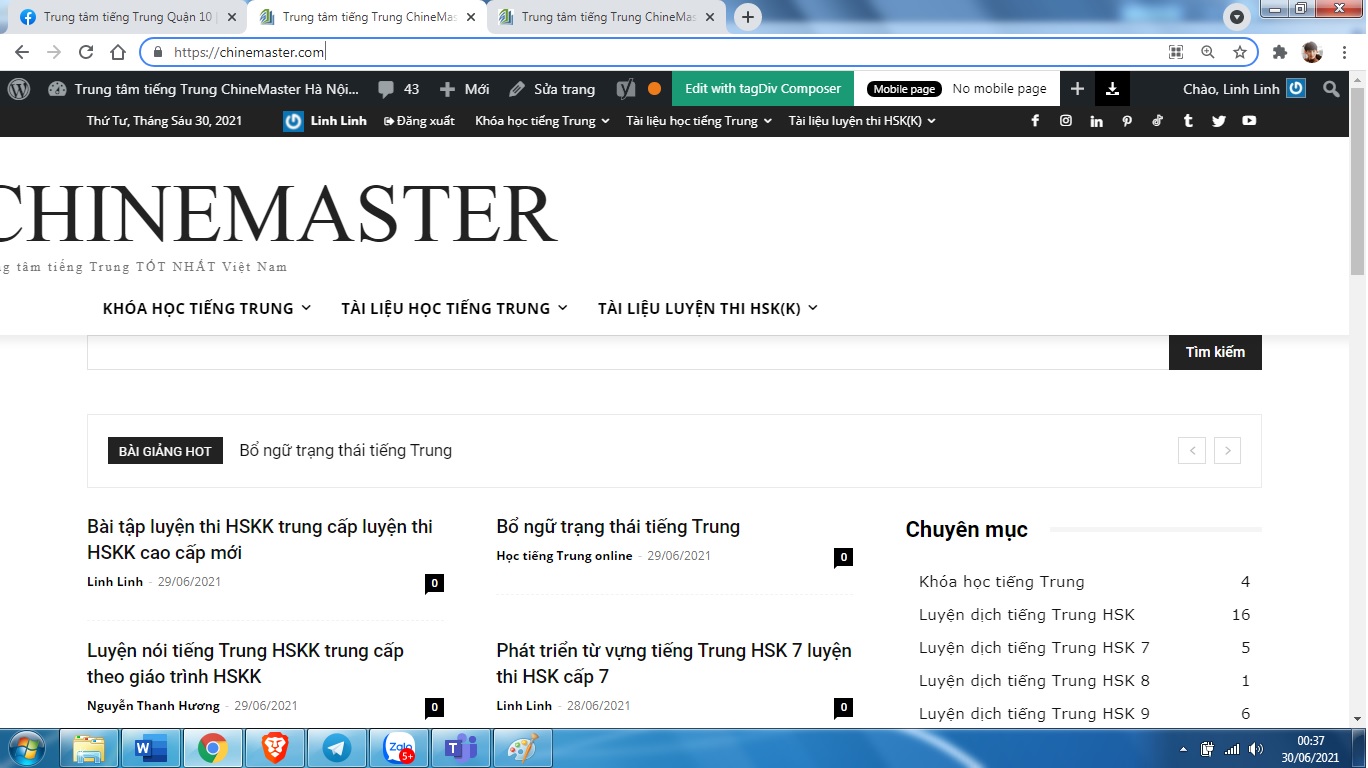Expand KHÓA HỌC TIẾNG TRUNG main menu

[207, 308]
